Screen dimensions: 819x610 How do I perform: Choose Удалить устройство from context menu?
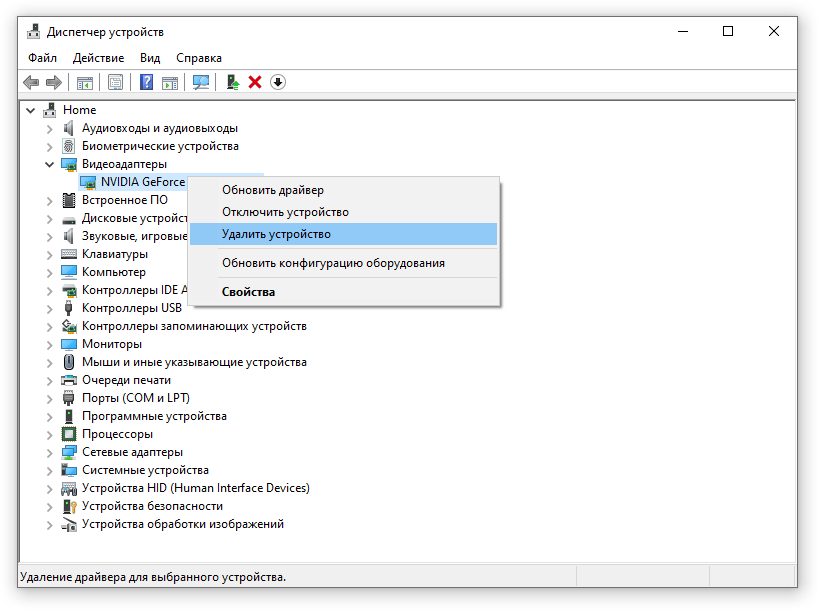click(x=276, y=234)
